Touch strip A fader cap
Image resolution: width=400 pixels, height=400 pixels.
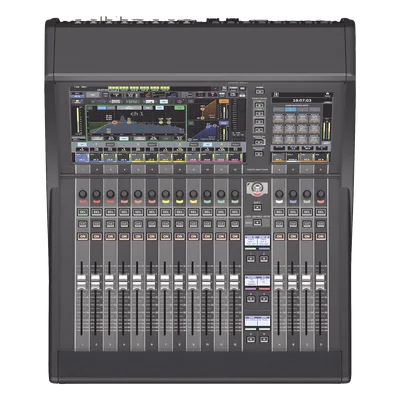pos(279,282)
